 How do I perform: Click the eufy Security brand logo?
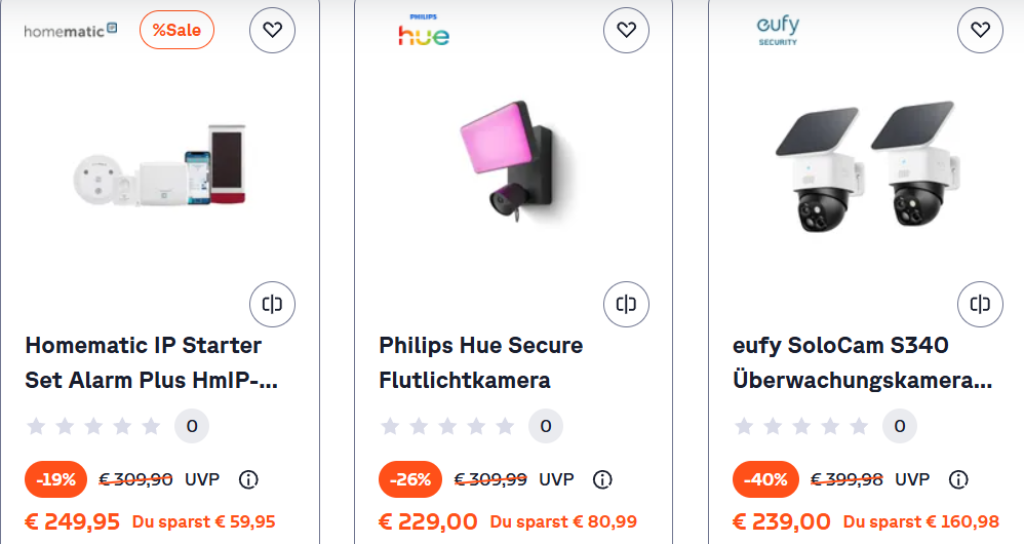coord(778,30)
